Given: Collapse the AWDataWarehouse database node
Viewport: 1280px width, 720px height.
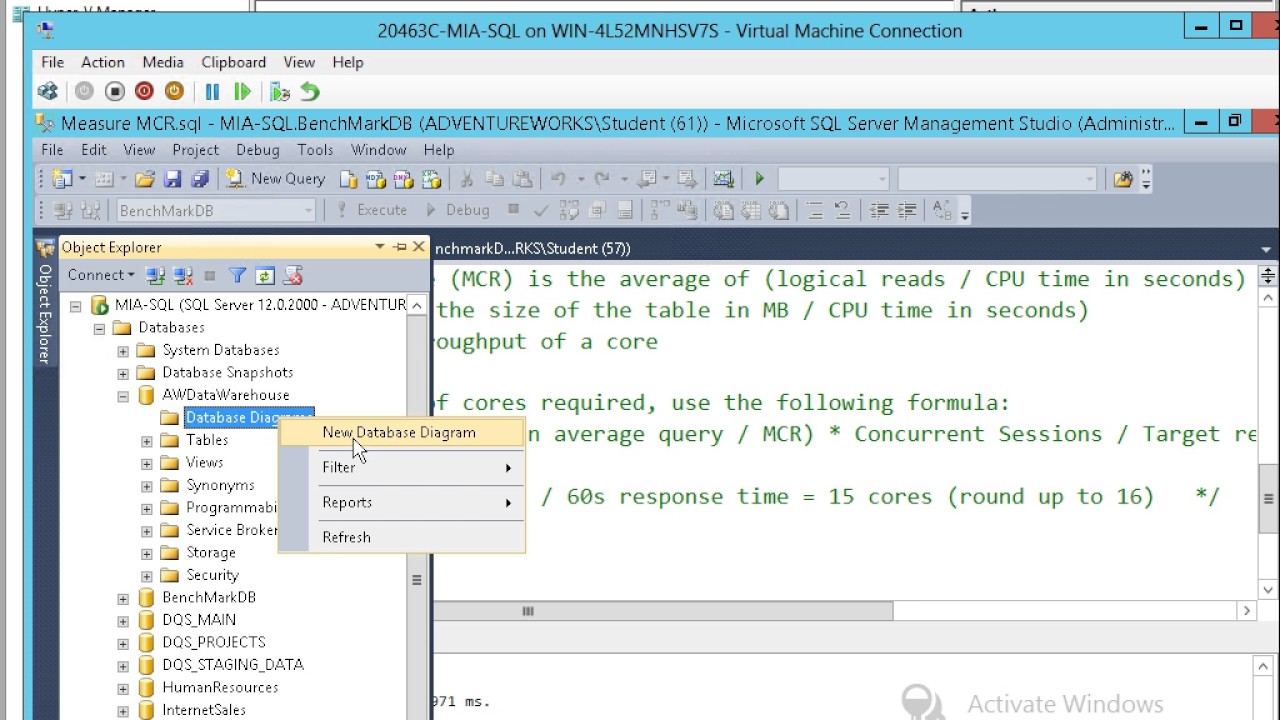Looking at the screenshot, I should (x=123, y=395).
